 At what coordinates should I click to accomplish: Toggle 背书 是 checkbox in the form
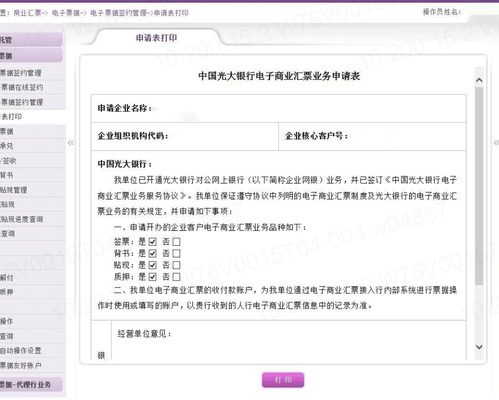click(x=152, y=253)
